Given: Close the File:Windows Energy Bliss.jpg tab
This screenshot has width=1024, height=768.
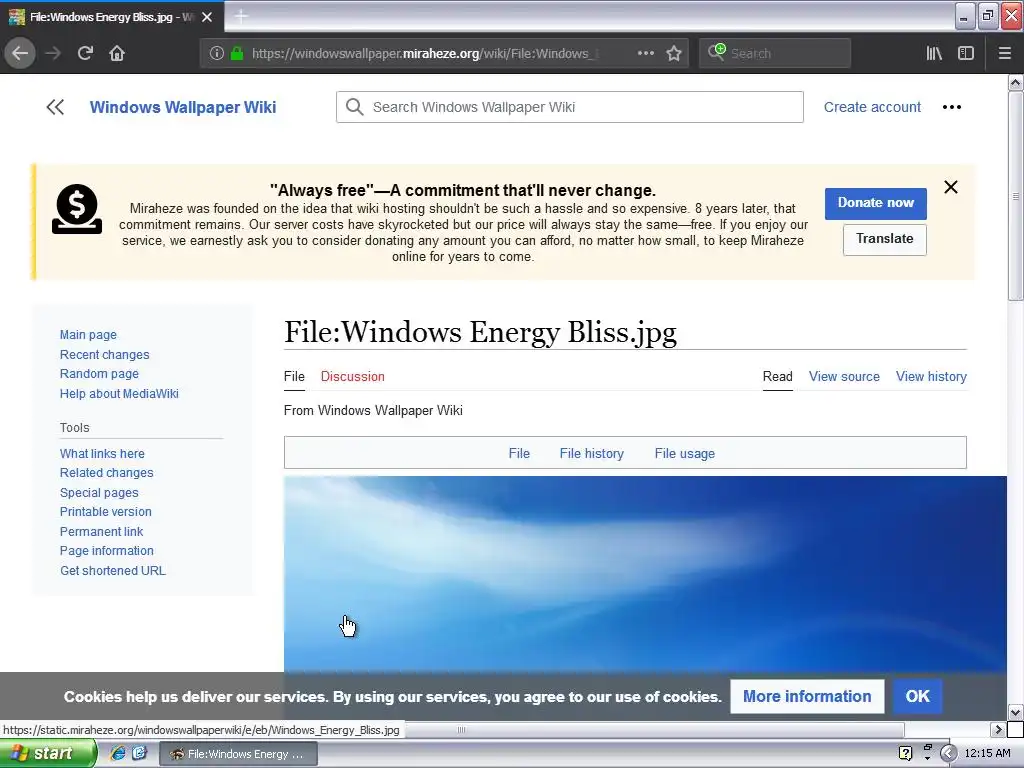Looking at the screenshot, I should [x=207, y=17].
